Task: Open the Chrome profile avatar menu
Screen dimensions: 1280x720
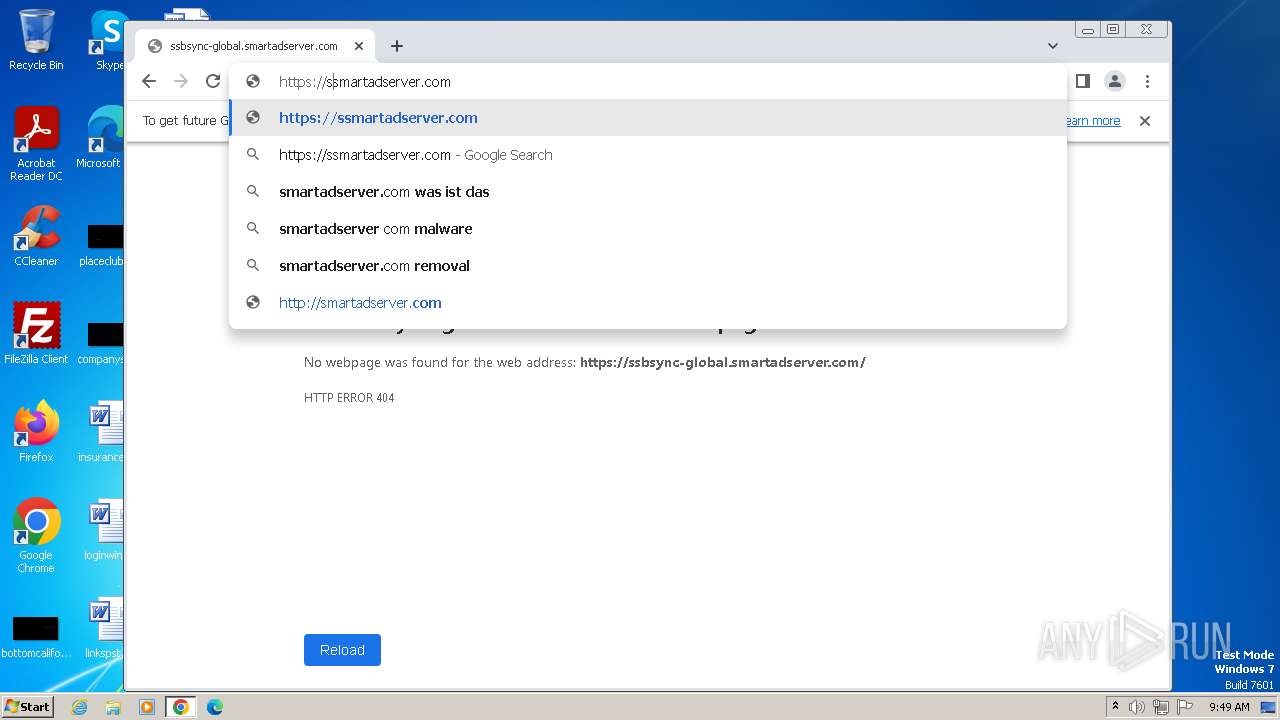Action: click(1115, 81)
